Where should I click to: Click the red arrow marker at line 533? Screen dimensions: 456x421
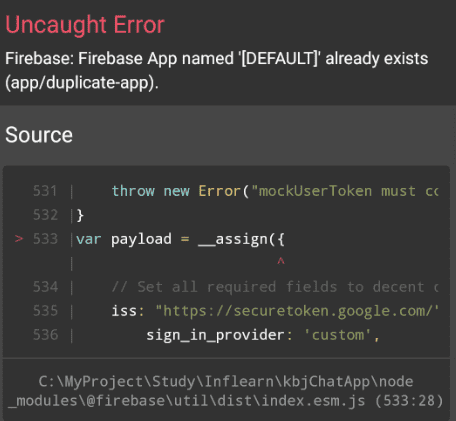(19, 239)
